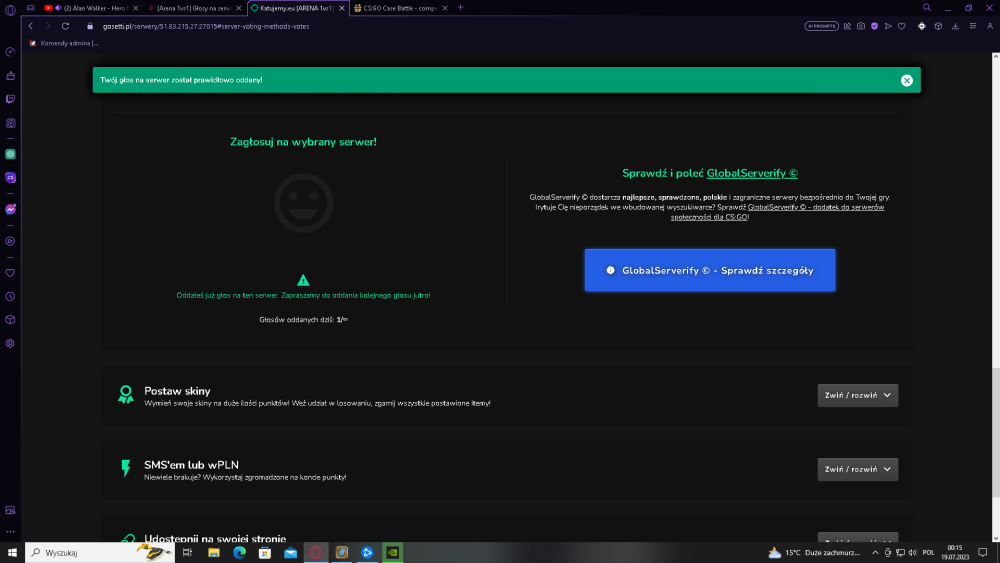Take a snapshot with the camera icon
The height and width of the screenshot is (563, 1000).
coord(861,26)
